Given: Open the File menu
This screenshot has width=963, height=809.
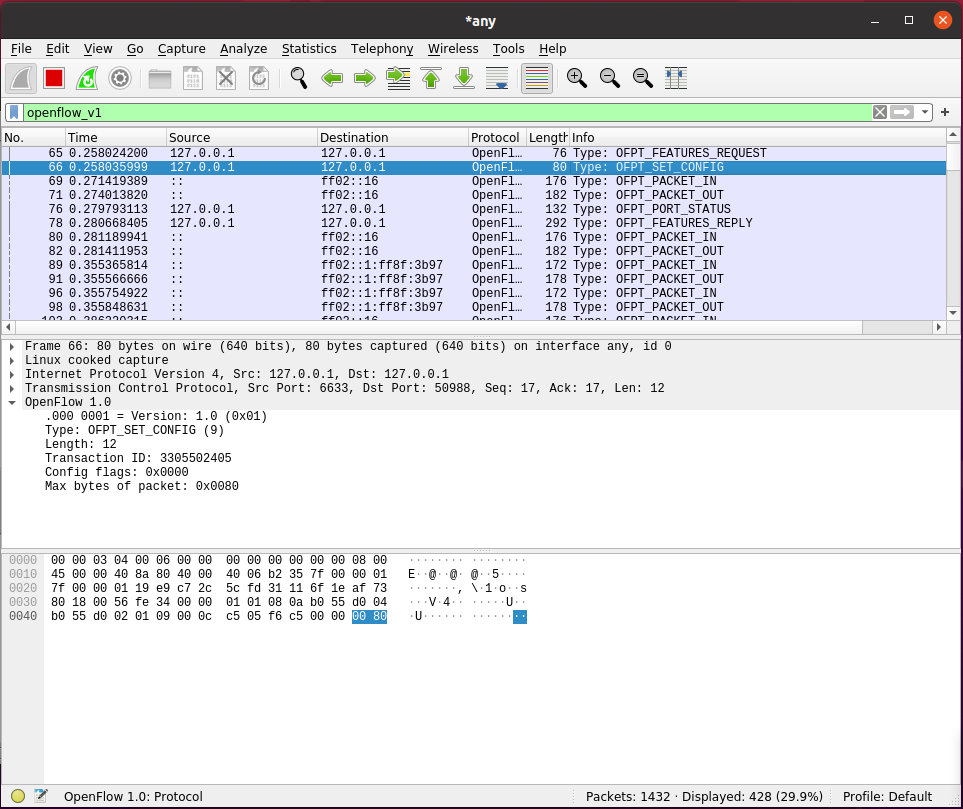Looking at the screenshot, I should coord(21,49).
